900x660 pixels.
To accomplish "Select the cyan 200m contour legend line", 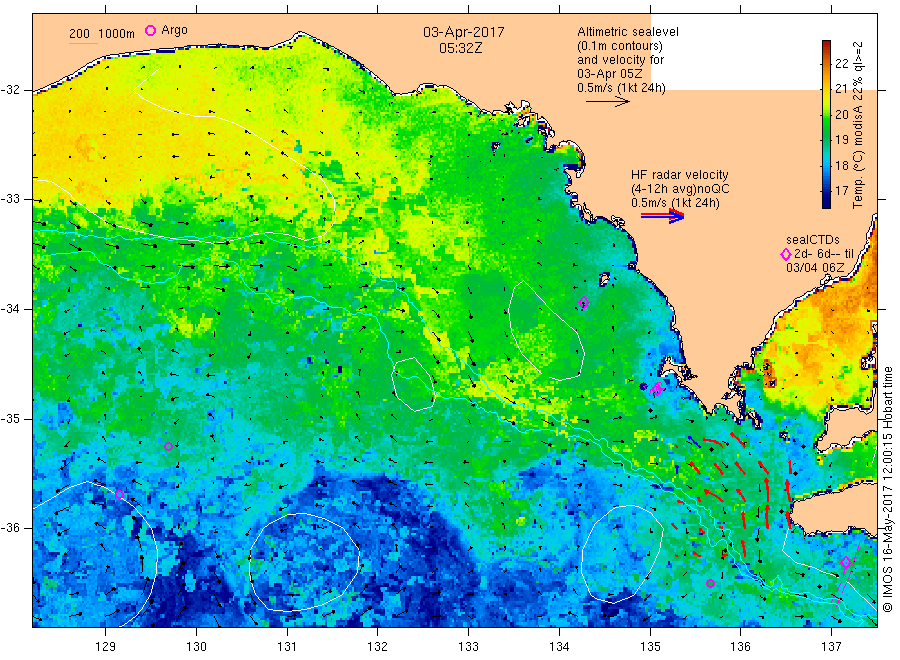I will 83,42.
